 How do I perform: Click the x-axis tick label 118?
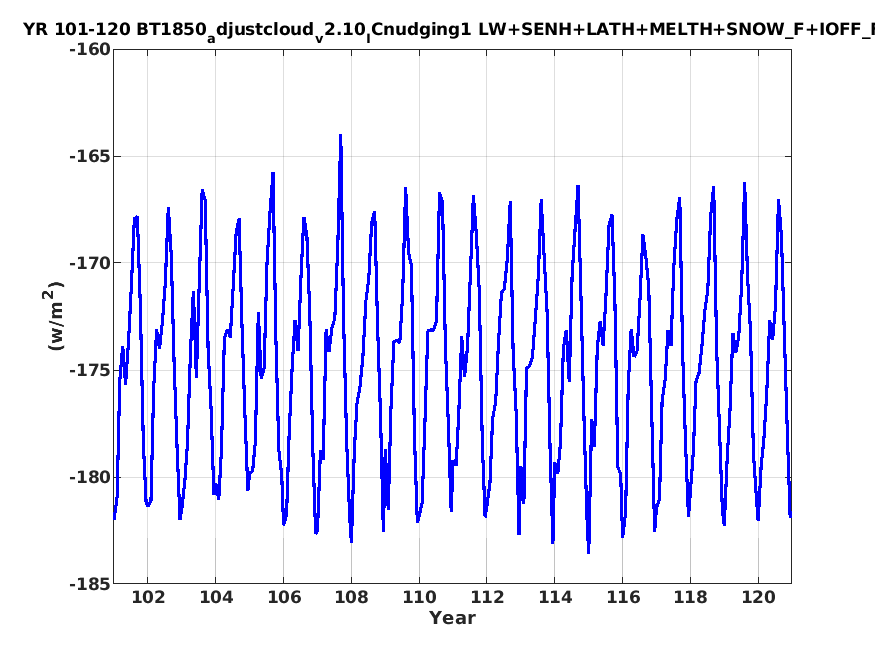pyautogui.click(x=691, y=597)
